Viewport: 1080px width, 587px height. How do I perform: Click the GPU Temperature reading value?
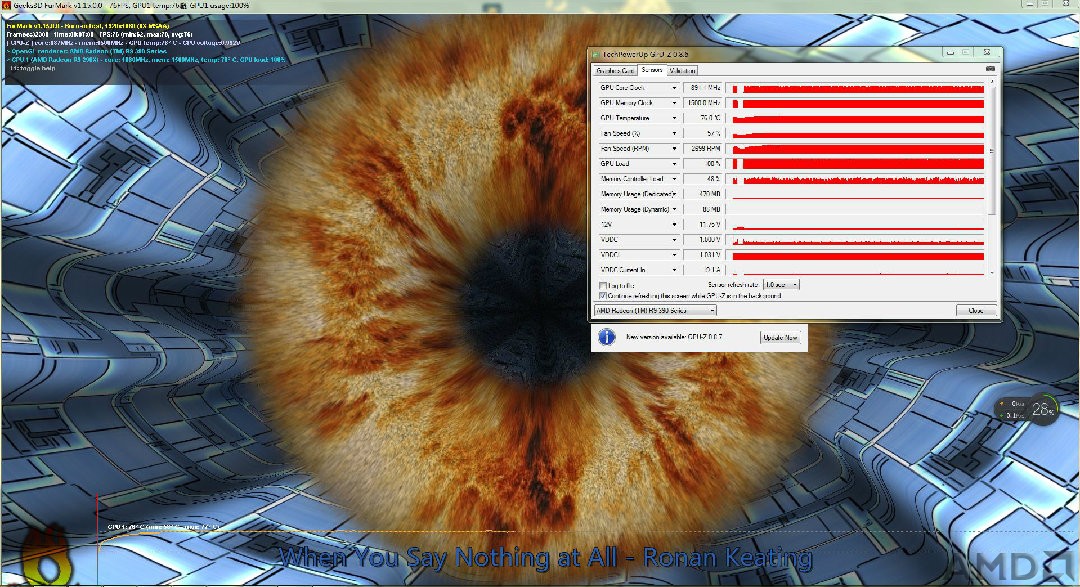(x=703, y=119)
